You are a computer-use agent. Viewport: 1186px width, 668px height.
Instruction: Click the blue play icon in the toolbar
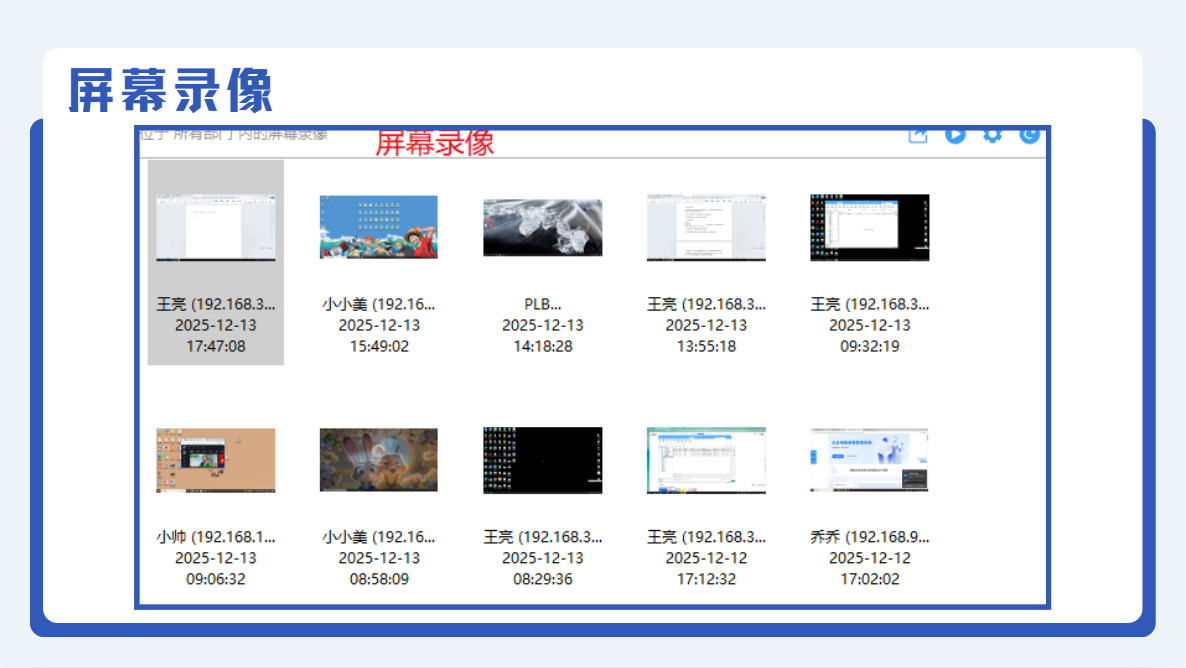[955, 135]
